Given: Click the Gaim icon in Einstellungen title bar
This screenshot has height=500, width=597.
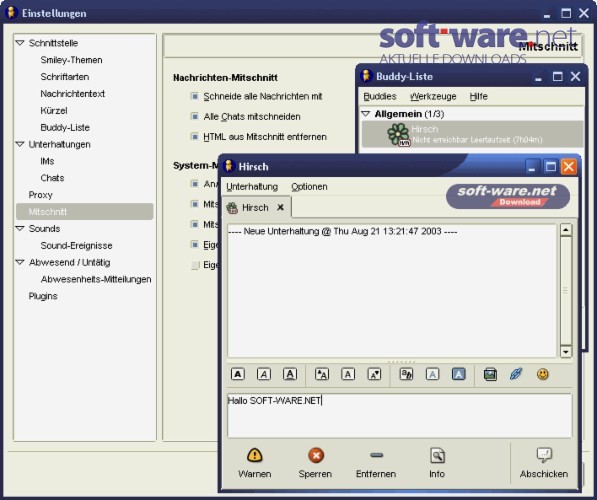Looking at the screenshot, I should pos(11,12).
